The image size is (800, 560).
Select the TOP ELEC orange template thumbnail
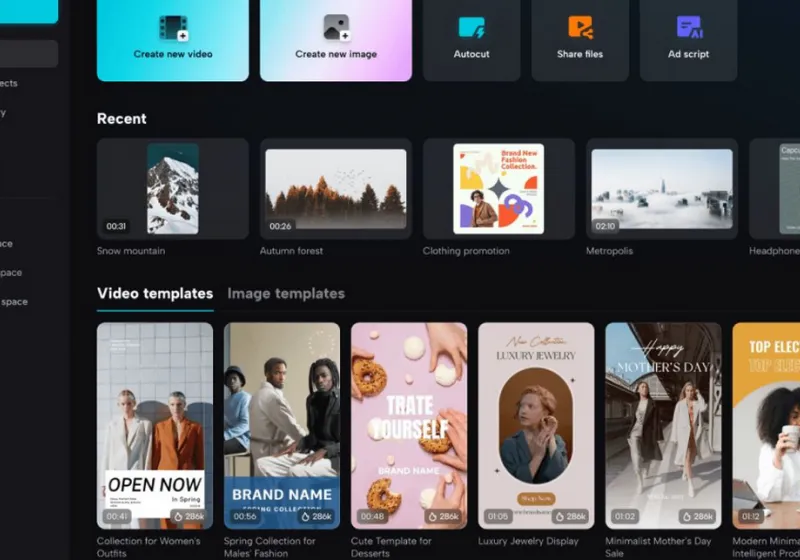pos(766,426)
